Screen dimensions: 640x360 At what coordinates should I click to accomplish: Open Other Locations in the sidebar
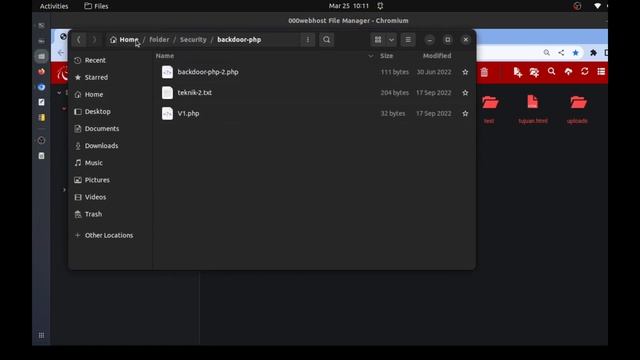(110, 236)
